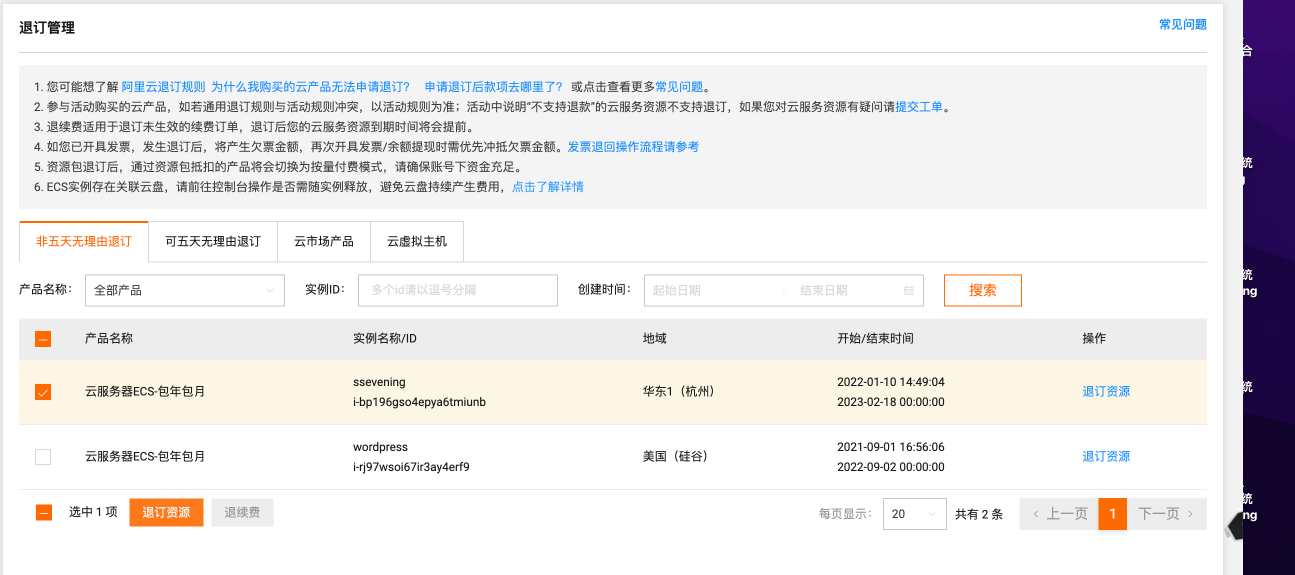Toggle the bottom select-all checkbox
Viewport: 1295px width, 575px height.
(x=43, y=513)
